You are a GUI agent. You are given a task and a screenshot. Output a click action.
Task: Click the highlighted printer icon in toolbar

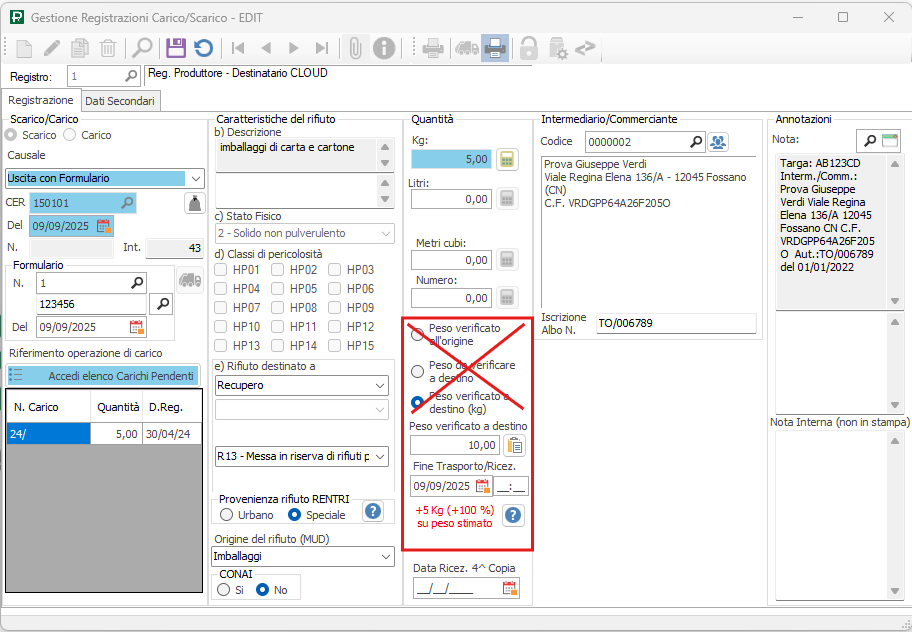click(494, 47)
